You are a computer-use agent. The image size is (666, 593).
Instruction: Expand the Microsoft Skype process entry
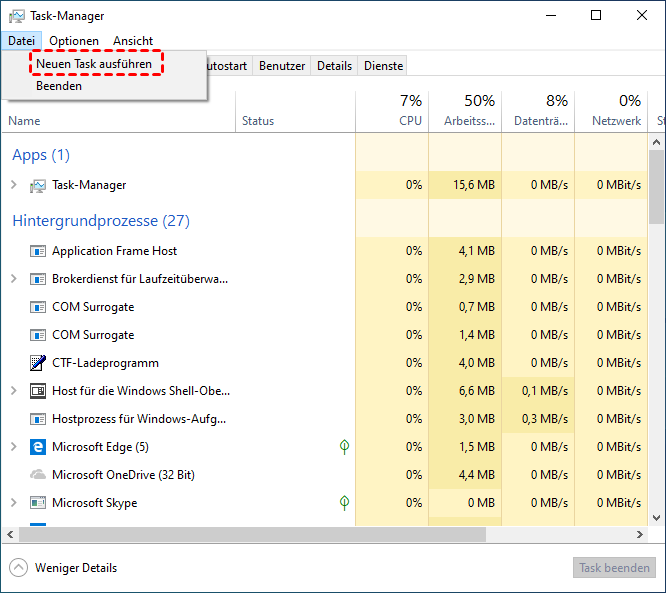14,503
